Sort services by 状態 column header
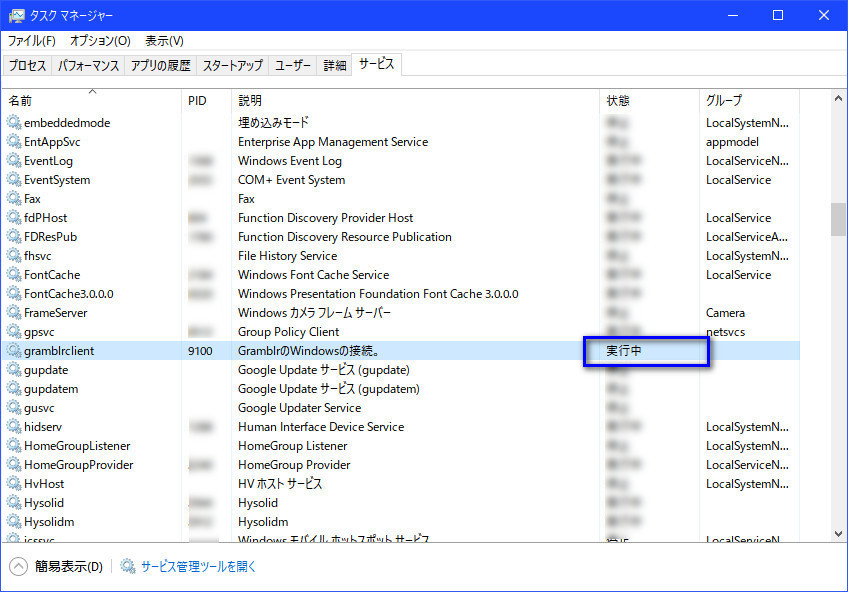This screenshot has width=848, height=592. point(618,101)
